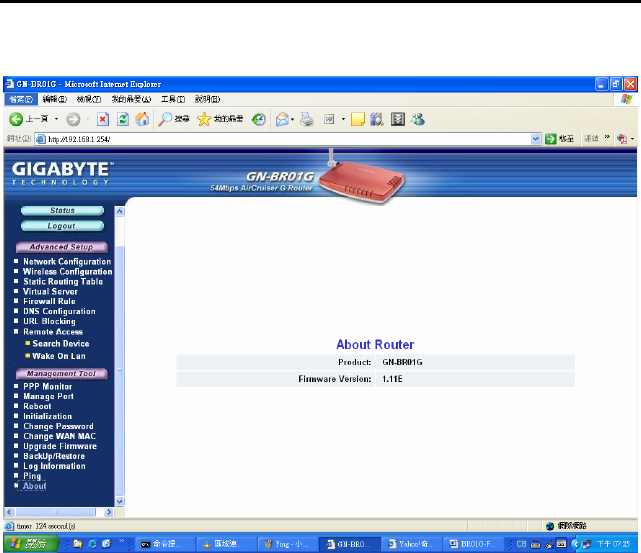Switch to the Ping taskbar window

(288, 544)
